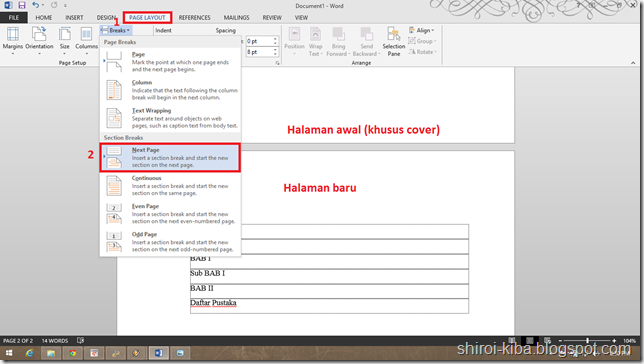
Task: Switch to the REFERENCES tab
Action: click(194, 18)
